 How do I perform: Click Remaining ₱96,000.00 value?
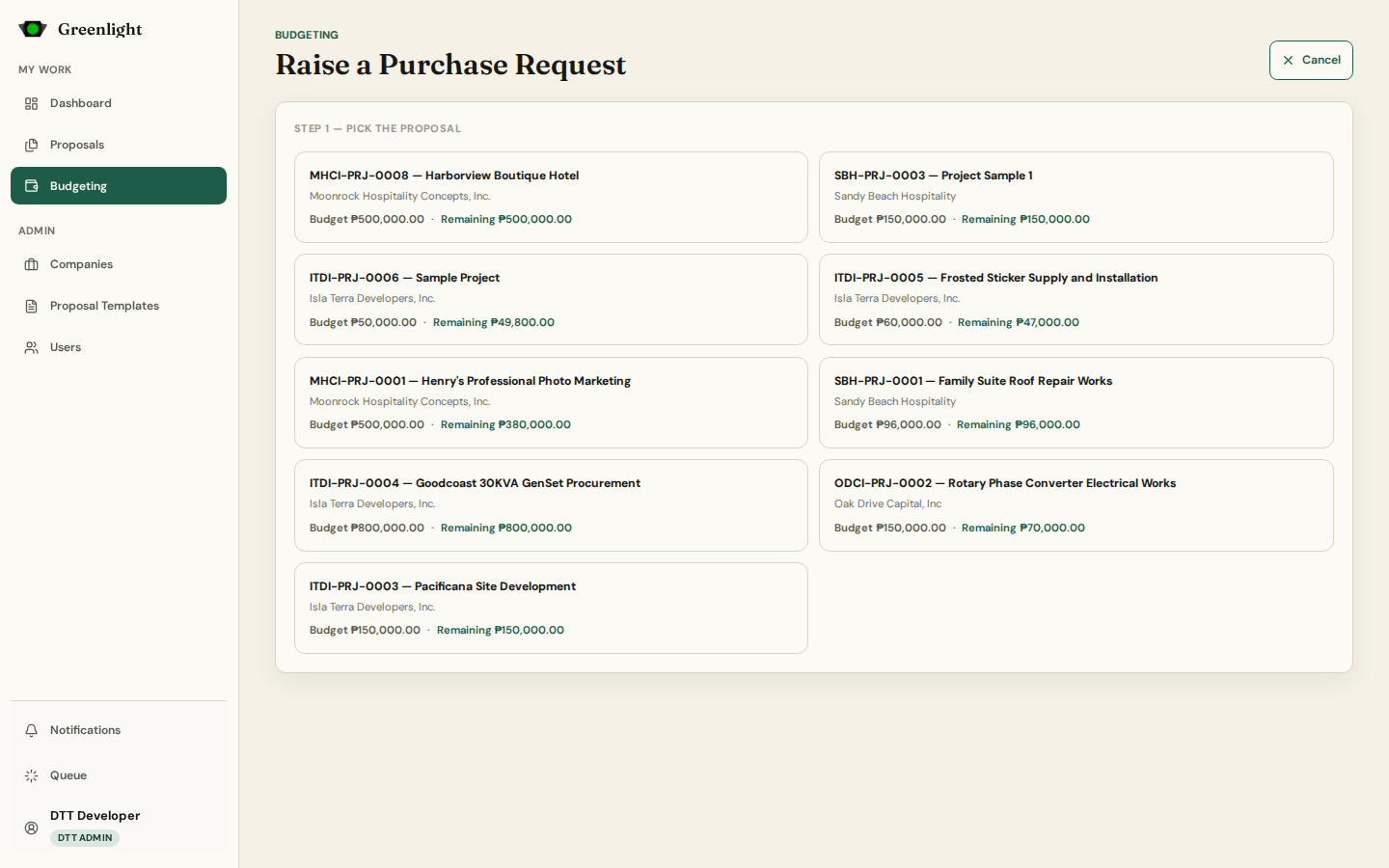coord(1019,424)
